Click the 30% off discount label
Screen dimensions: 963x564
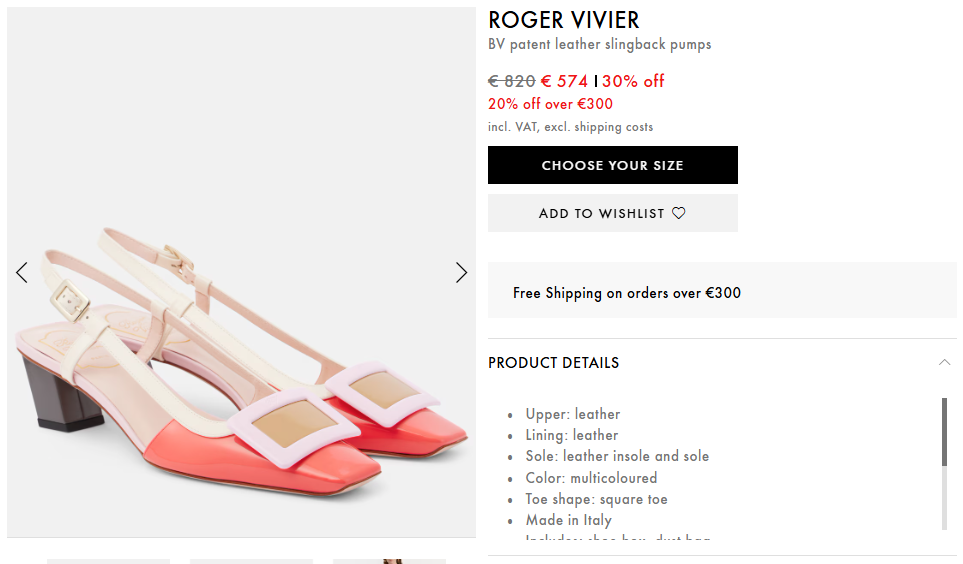coord(633,81)
